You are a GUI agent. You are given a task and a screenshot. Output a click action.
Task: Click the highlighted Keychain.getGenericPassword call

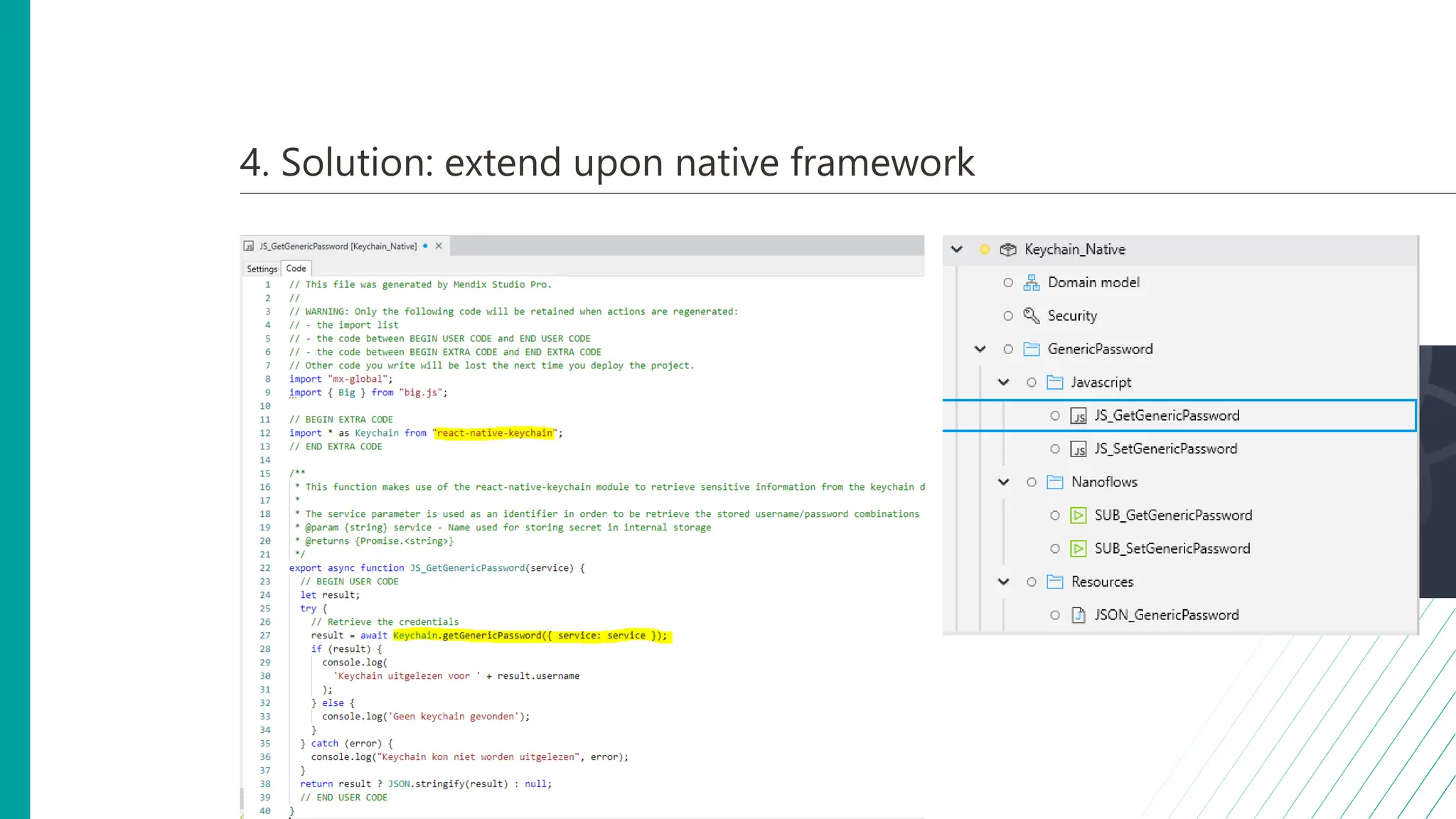click(531, 636)
